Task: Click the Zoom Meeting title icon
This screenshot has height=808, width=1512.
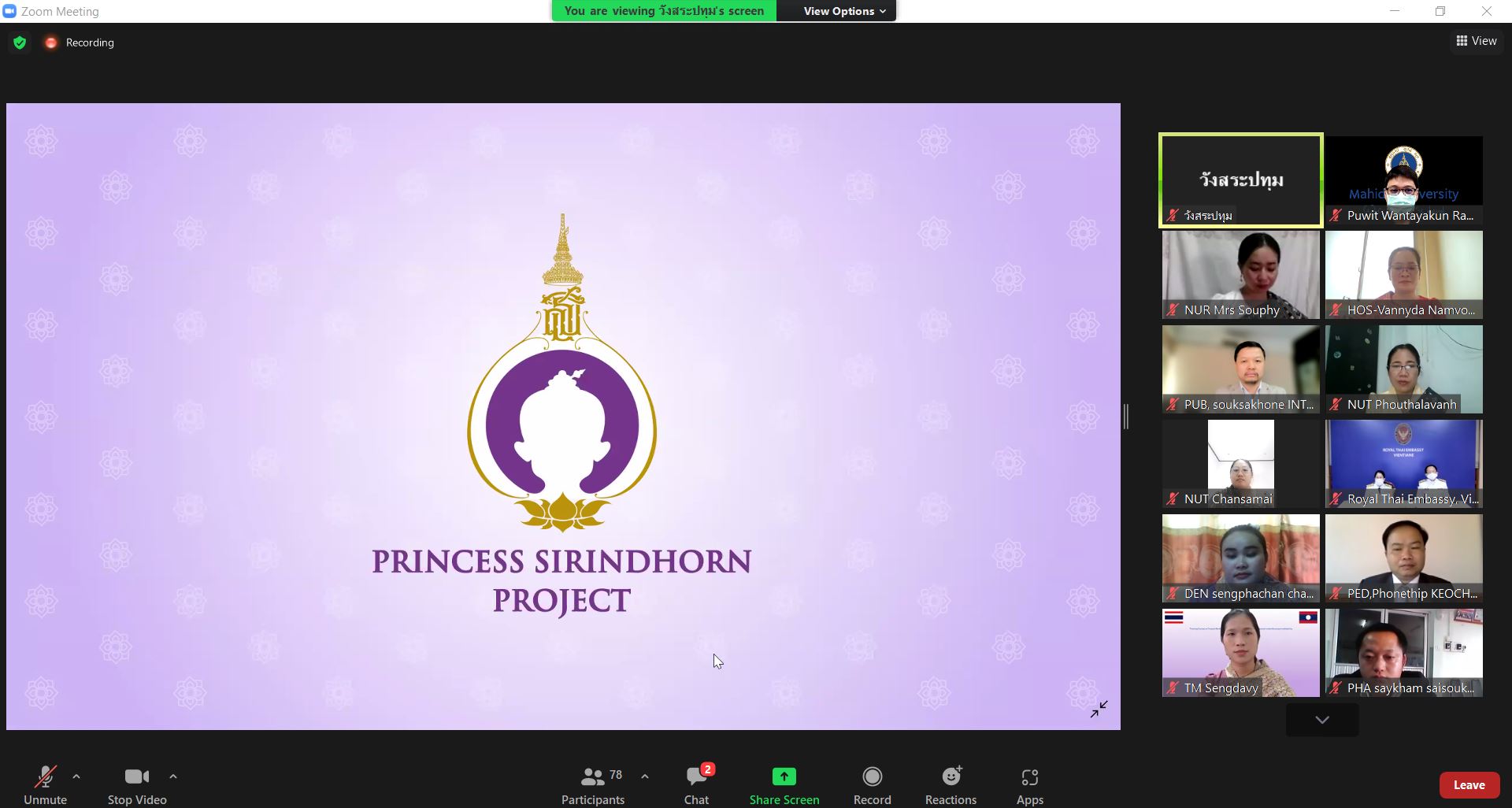Action: point(9,11)
